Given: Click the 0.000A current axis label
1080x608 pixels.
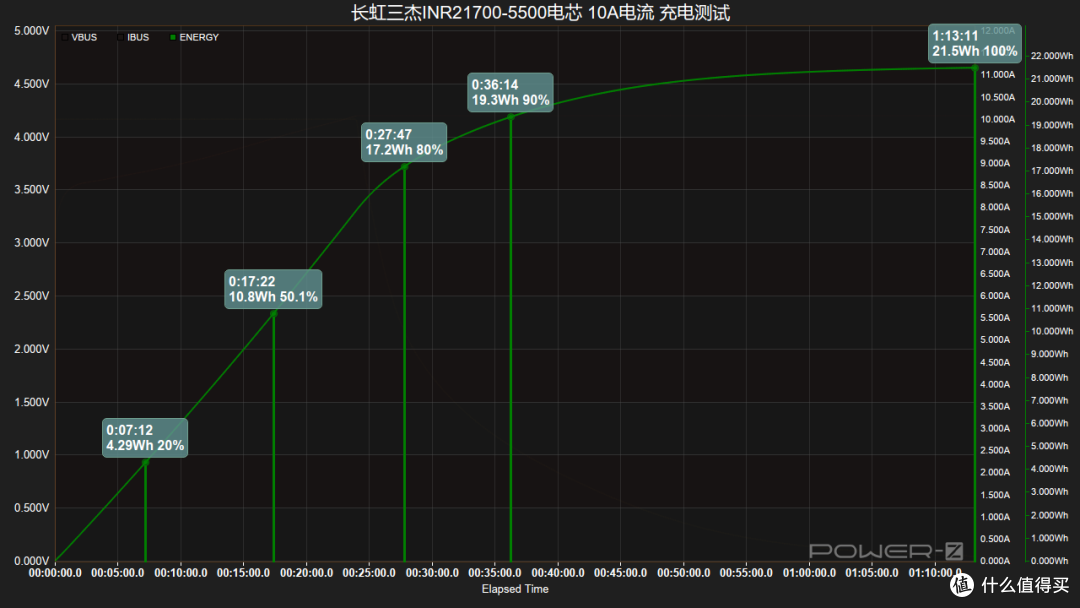Looking at the screenshot, I should 995,560.
